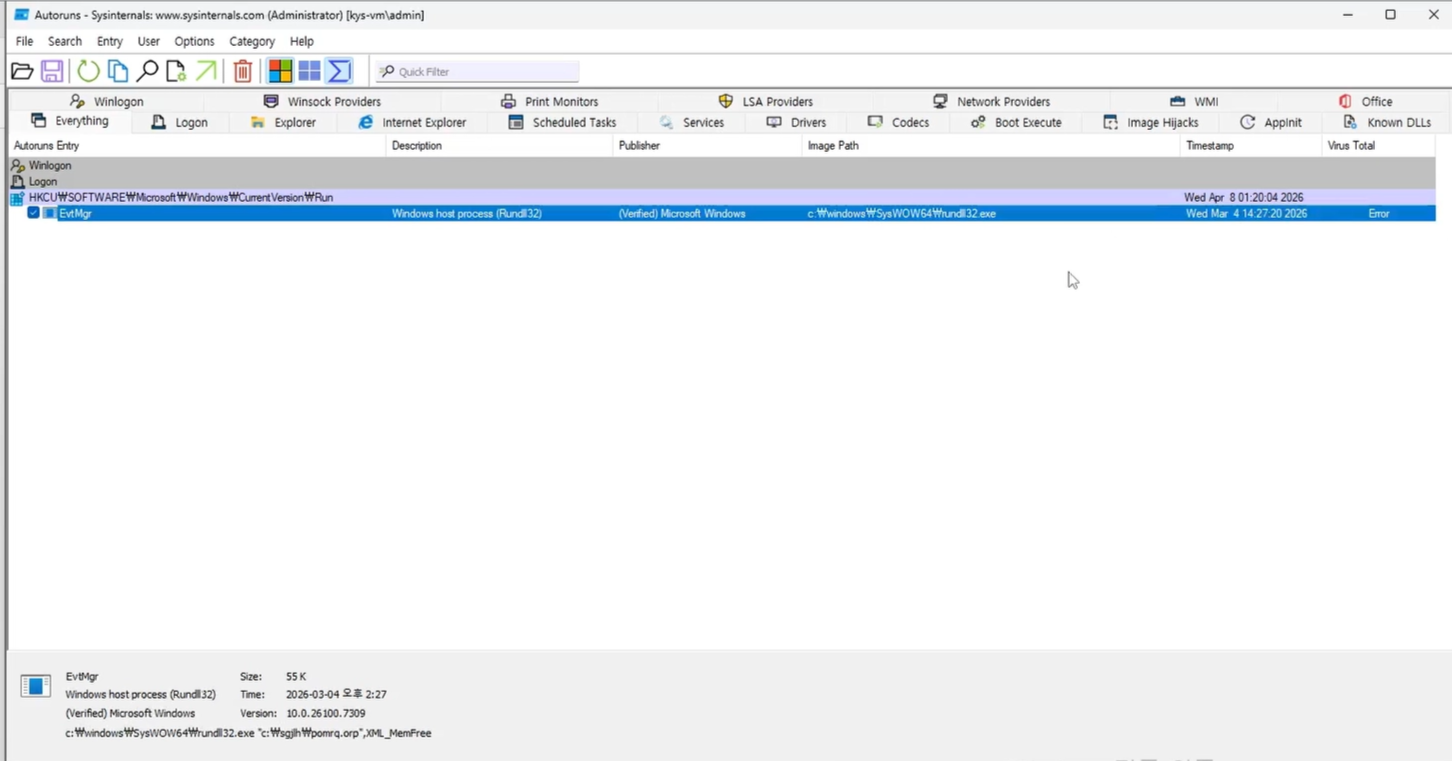The image size is (1452, 761).
Task: Click the green Jump arrow toolbar icon
Action: [x=206, y=71]
